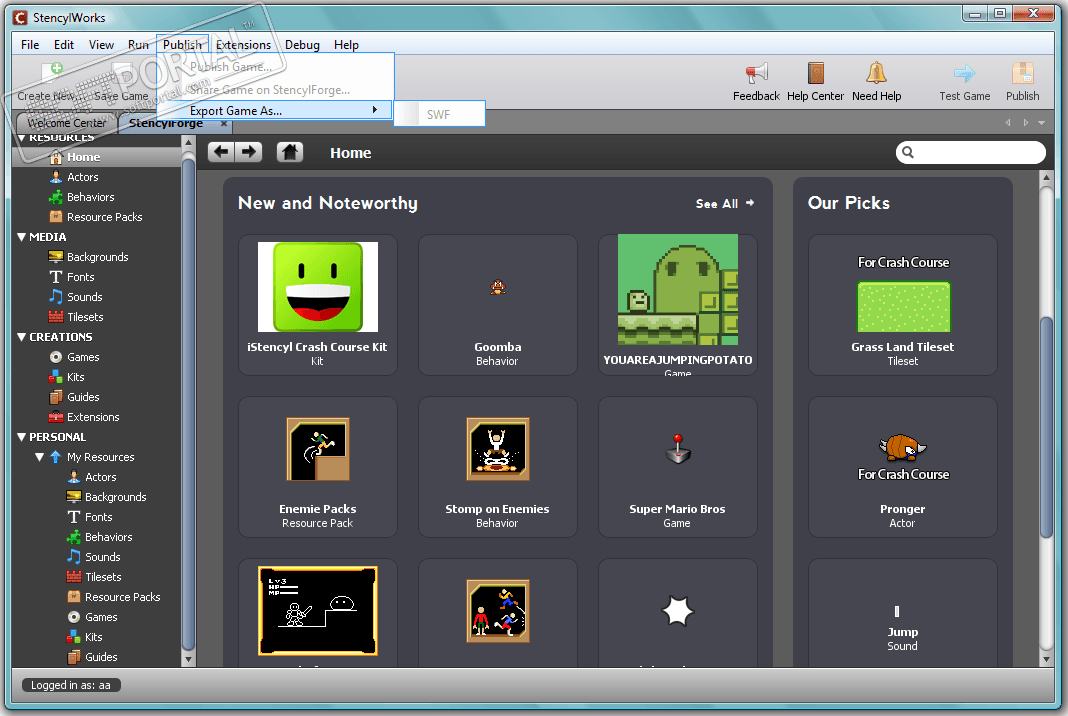Open Fonts under My Resources

pos(98,517)
